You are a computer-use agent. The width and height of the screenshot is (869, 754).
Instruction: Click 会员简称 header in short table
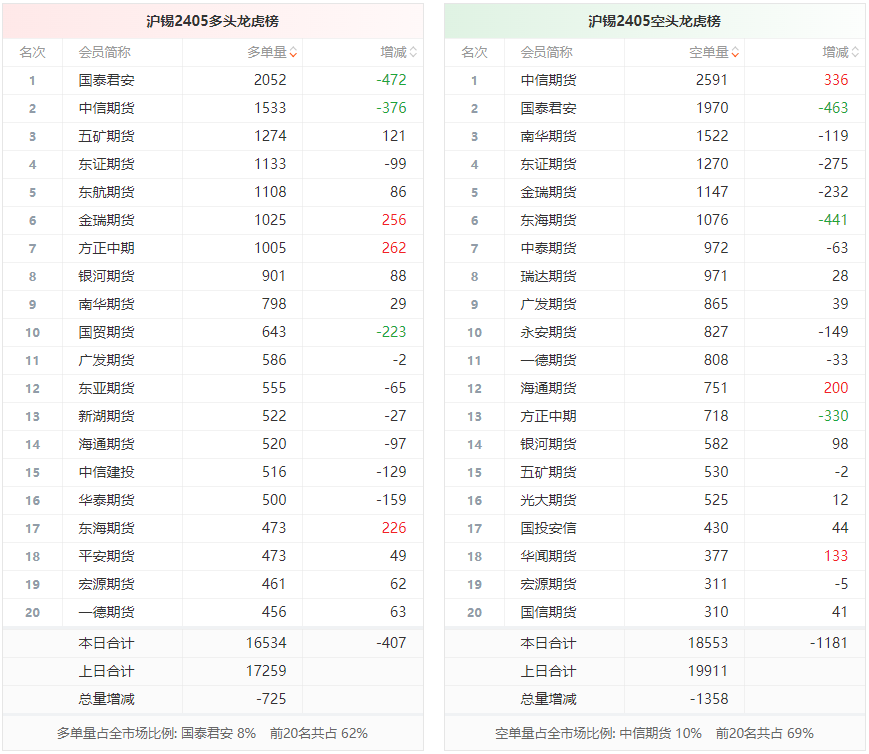pos(546,53)
